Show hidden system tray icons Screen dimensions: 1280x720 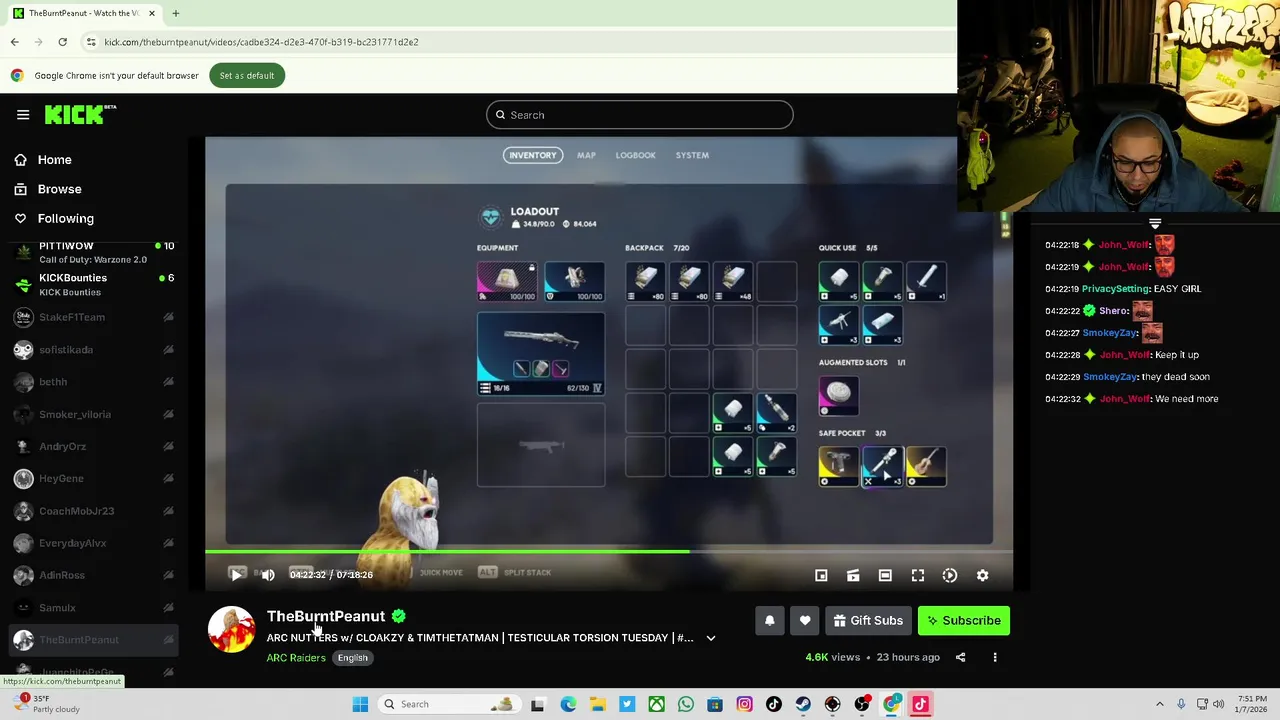(1160, 704)
